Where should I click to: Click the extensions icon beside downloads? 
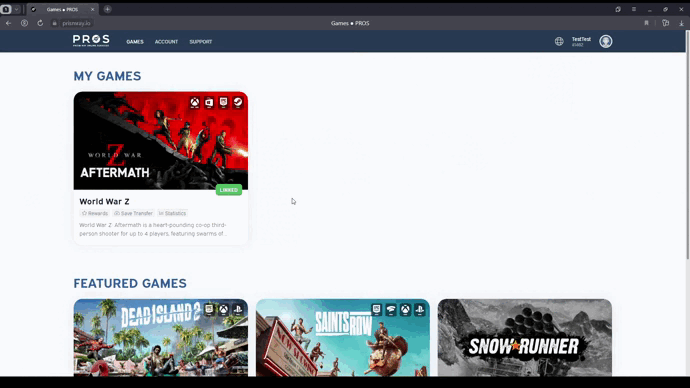pyautogui.click(x=665, y=23)
